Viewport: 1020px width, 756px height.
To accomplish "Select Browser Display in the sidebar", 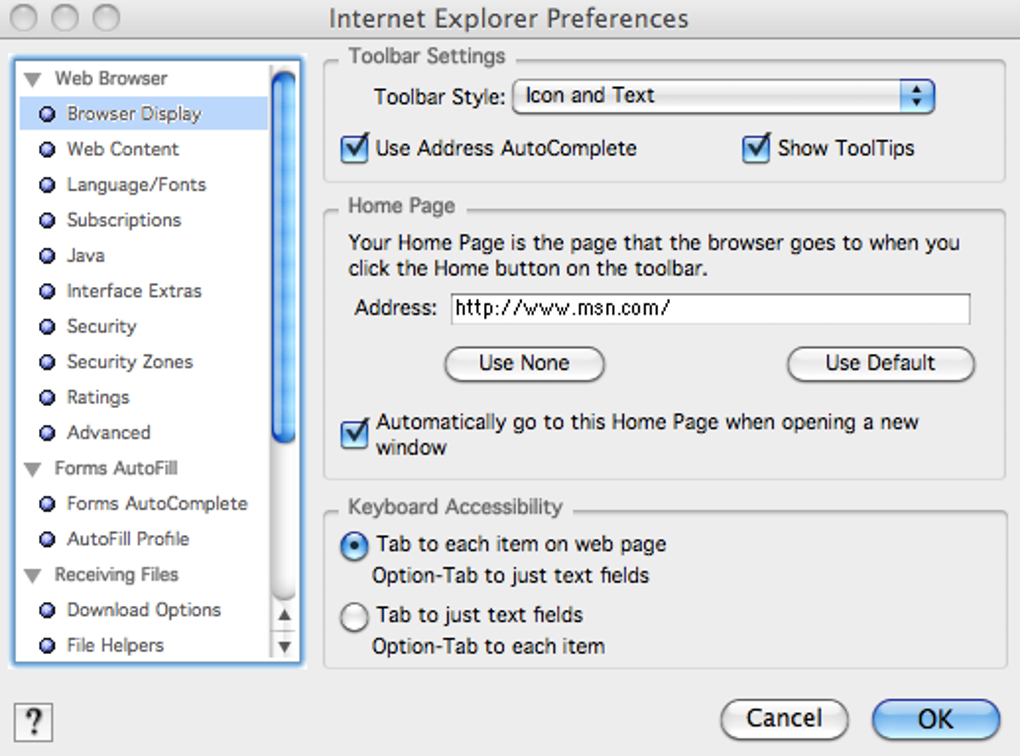I will [144, 114].
